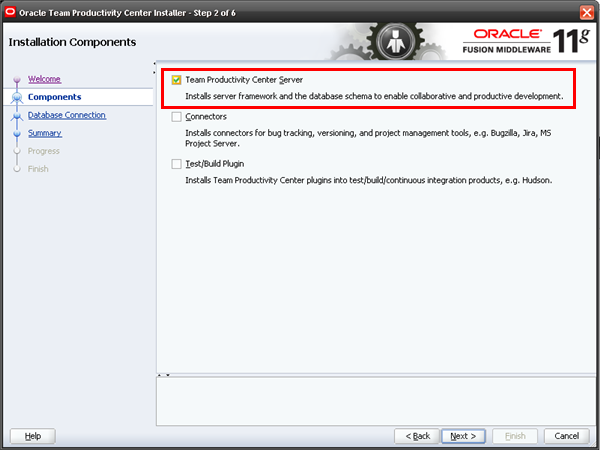Click the Installation Components heading
600x450 pixels.
coord(72,42)
